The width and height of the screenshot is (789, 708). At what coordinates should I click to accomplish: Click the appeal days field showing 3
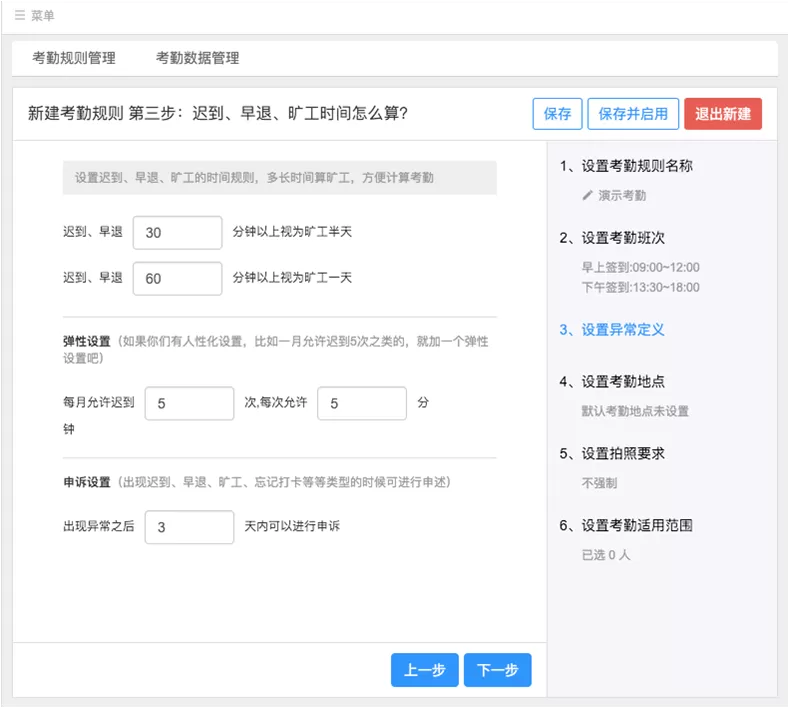click(189, 527)
